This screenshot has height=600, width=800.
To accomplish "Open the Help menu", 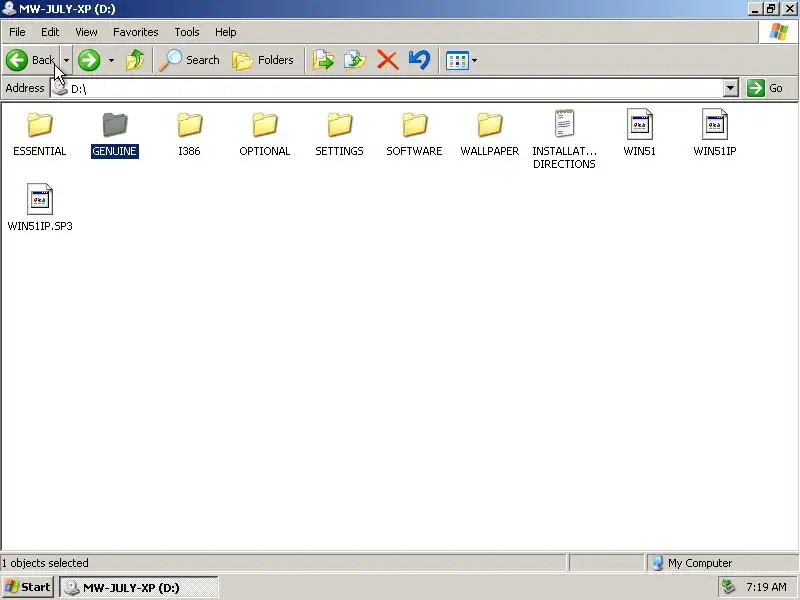I will pyautogui.click(x=226, y=32).
